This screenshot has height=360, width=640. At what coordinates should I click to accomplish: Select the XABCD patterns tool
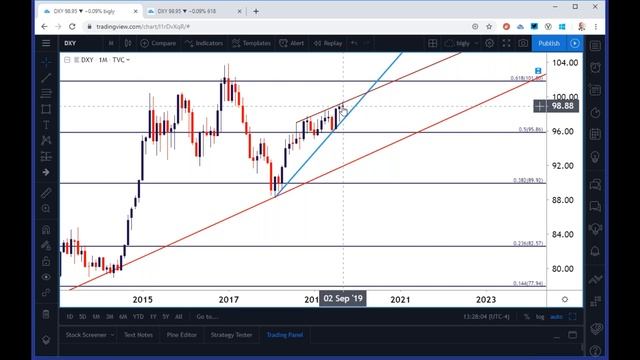[x=46, y=140]
